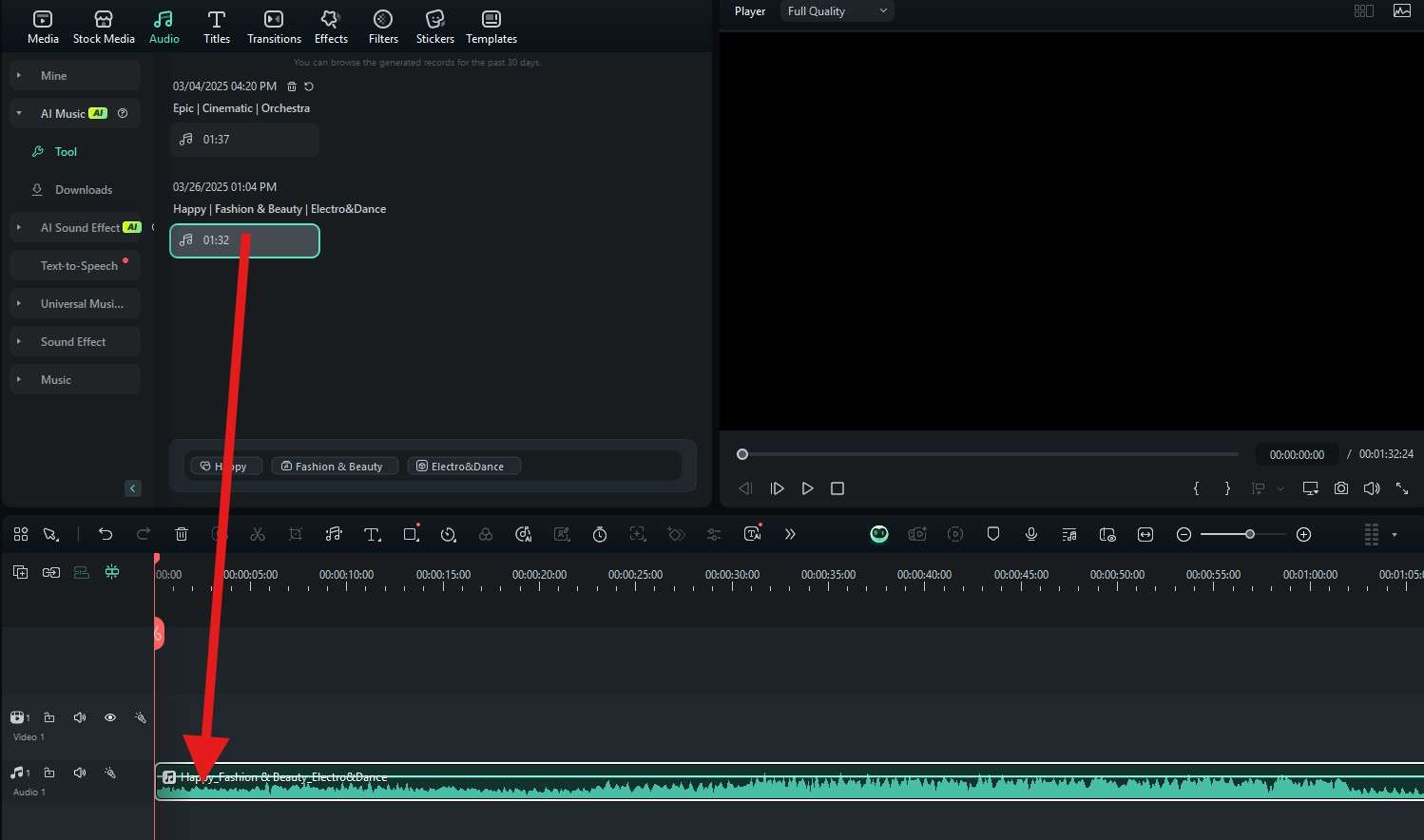Show more timeline toolbar tools
This screenshot has height=840, width=1424.
click(x=790, y=535)
